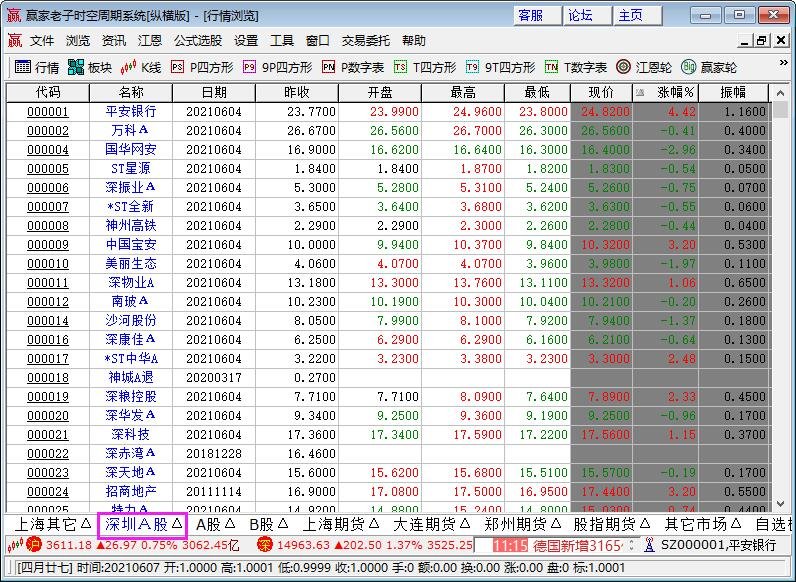
Task: Open the K线 candlestick chart icon
Action: click(128, 67)
